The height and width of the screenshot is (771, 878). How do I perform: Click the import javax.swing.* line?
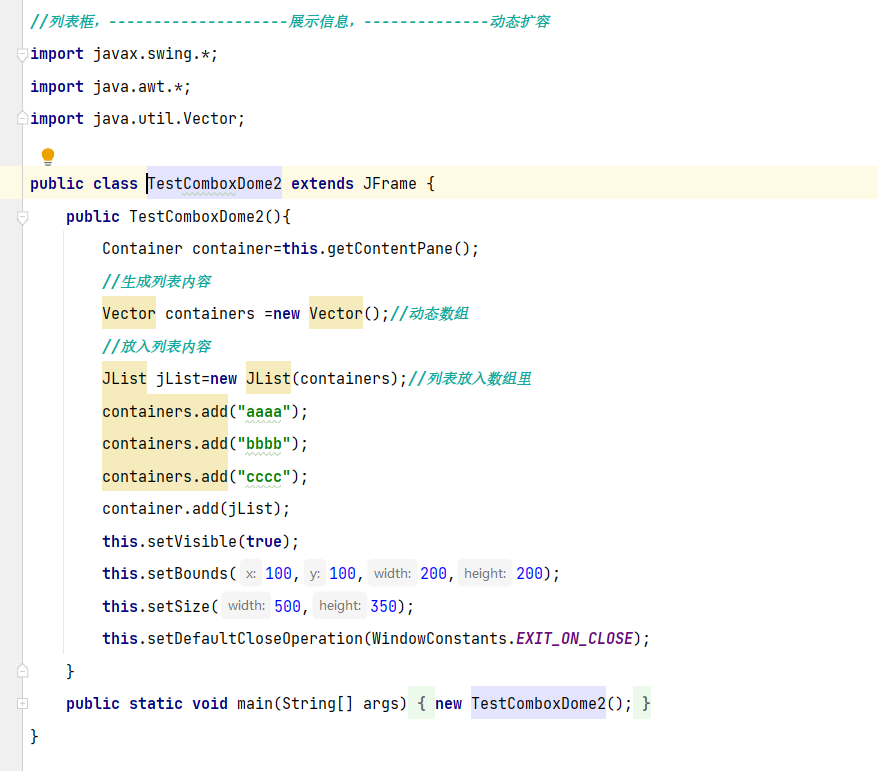[124, 54]
